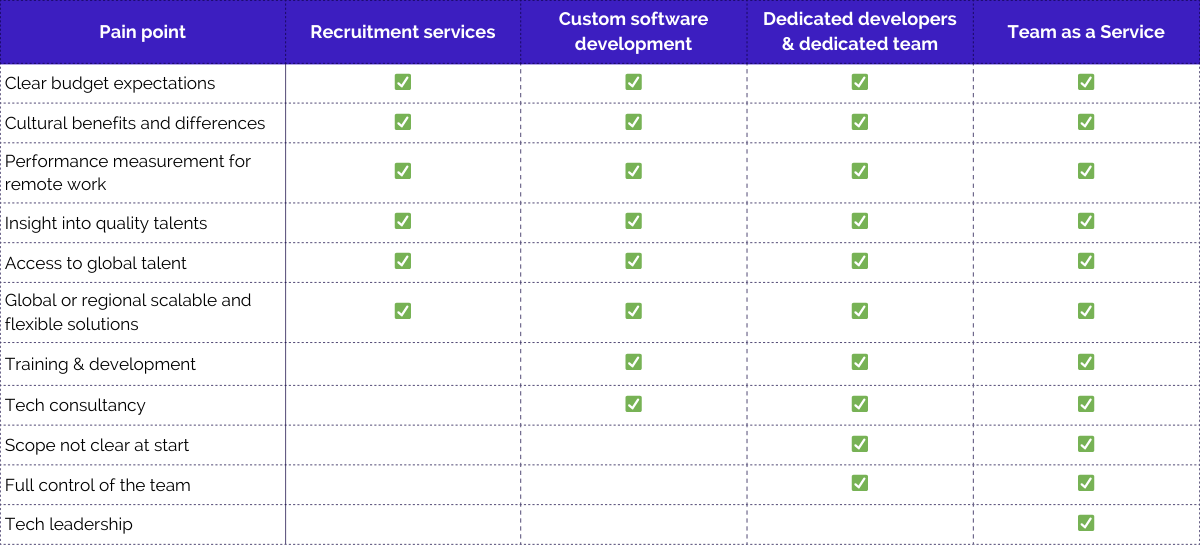Click checkmark for Clear budget expectations under Recruitment services

tap(403, 82)
